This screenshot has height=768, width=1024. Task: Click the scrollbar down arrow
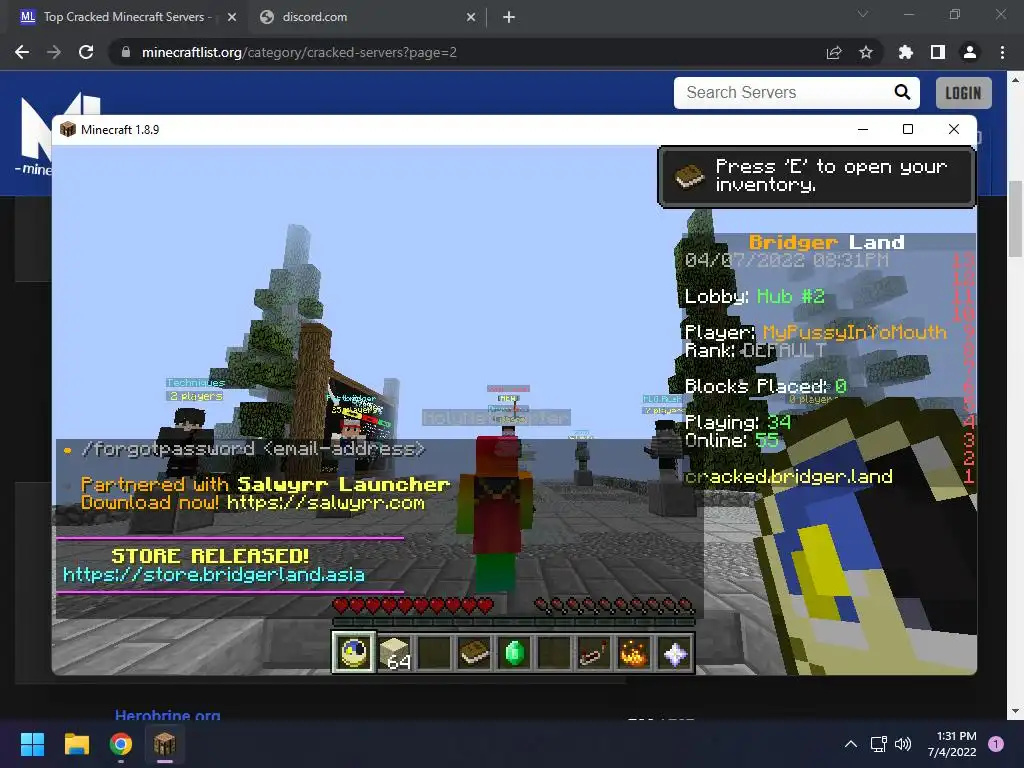(1015, 711)
